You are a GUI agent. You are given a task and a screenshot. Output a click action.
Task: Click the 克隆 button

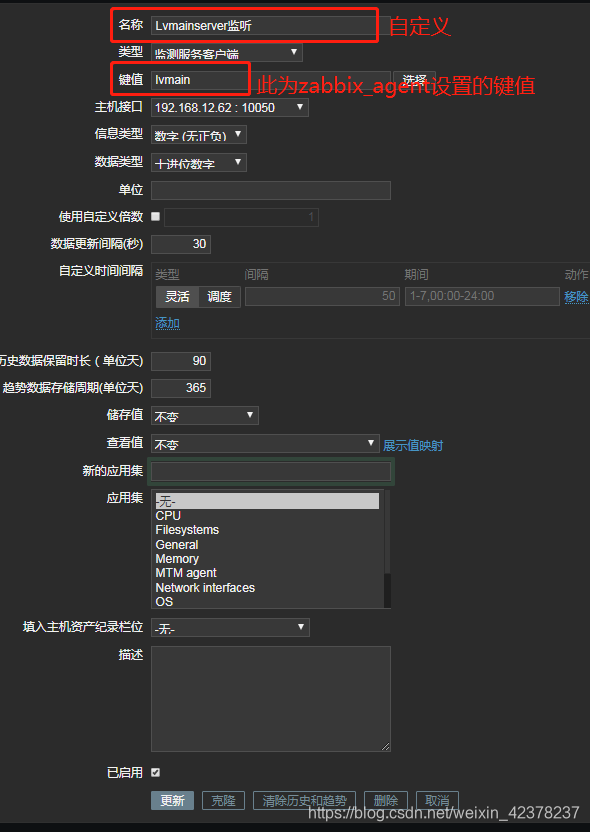pos(223,801)
